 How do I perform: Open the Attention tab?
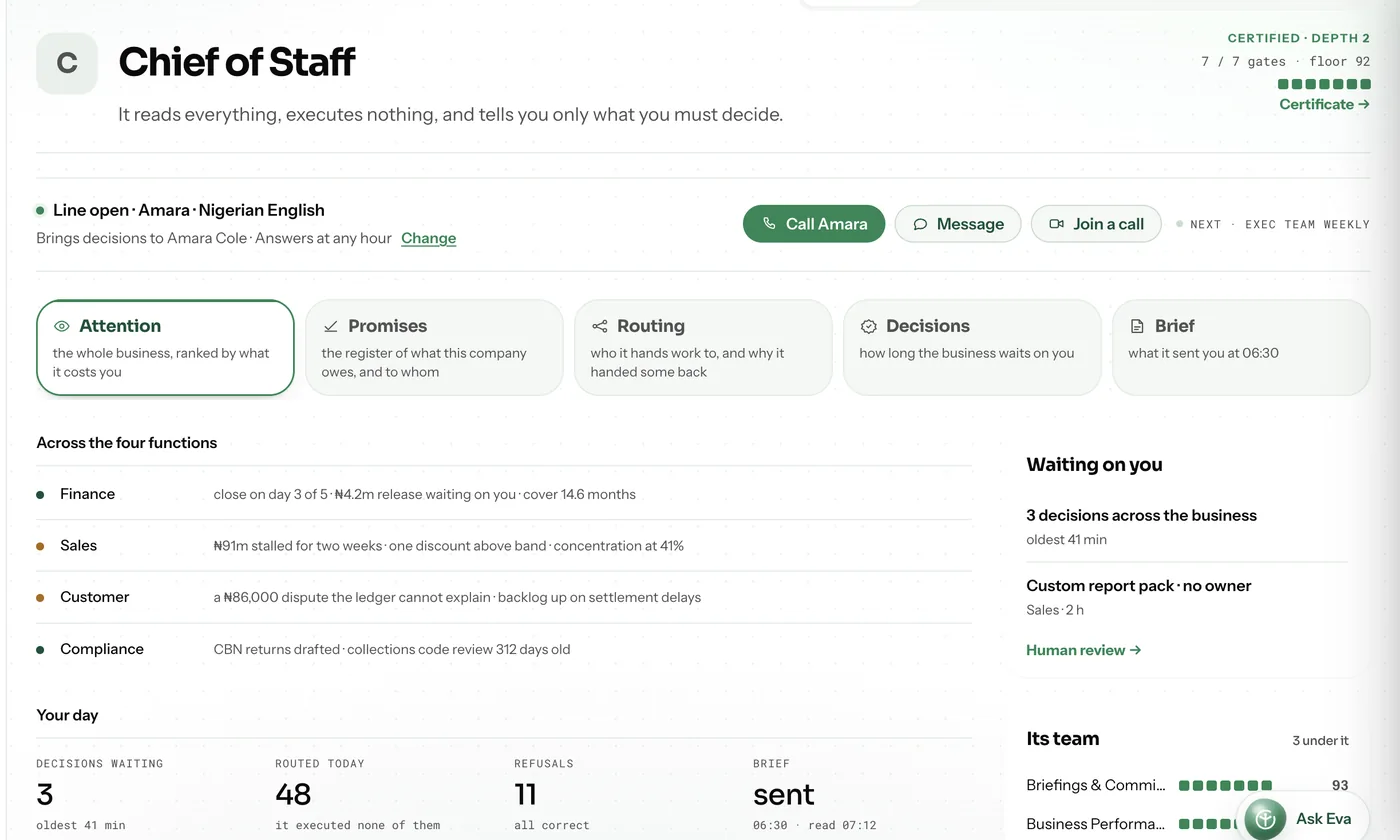(x=165, y=348)
